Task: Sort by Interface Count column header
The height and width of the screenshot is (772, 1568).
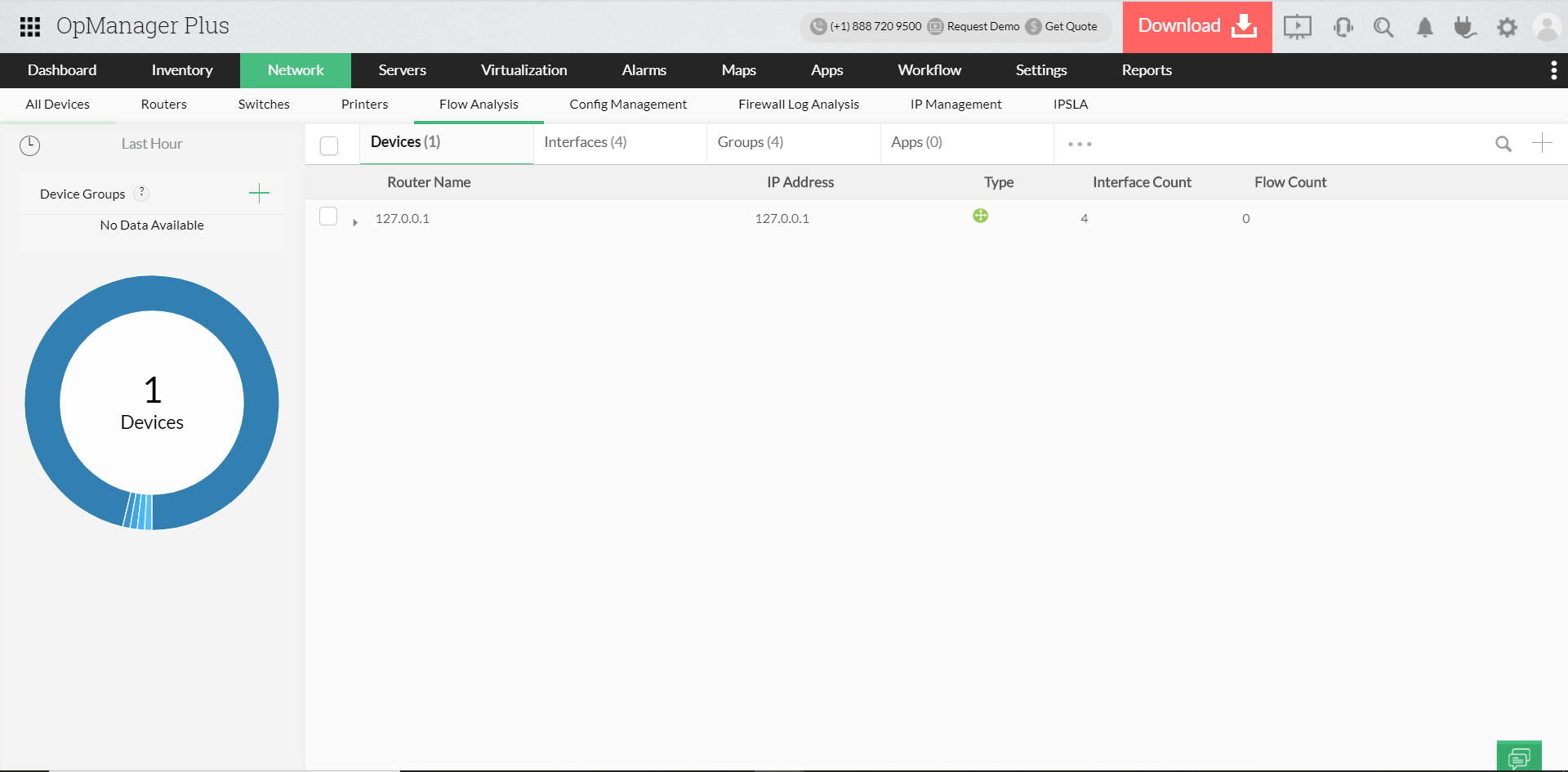Action: [1142, 183]
